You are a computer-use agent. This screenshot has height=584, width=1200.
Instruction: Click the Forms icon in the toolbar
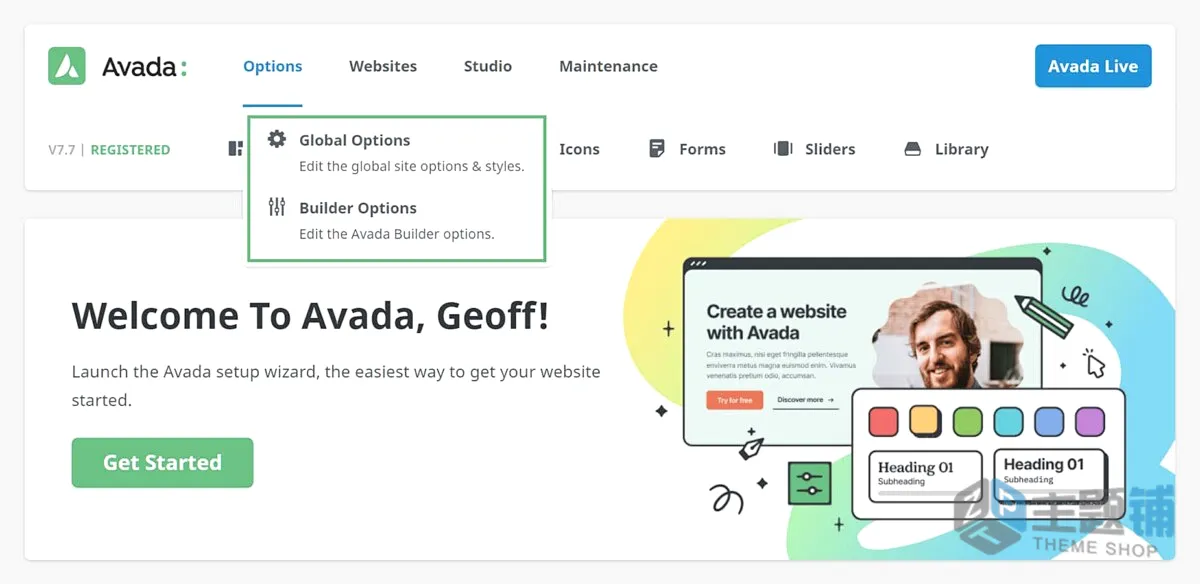coord(657,149)
